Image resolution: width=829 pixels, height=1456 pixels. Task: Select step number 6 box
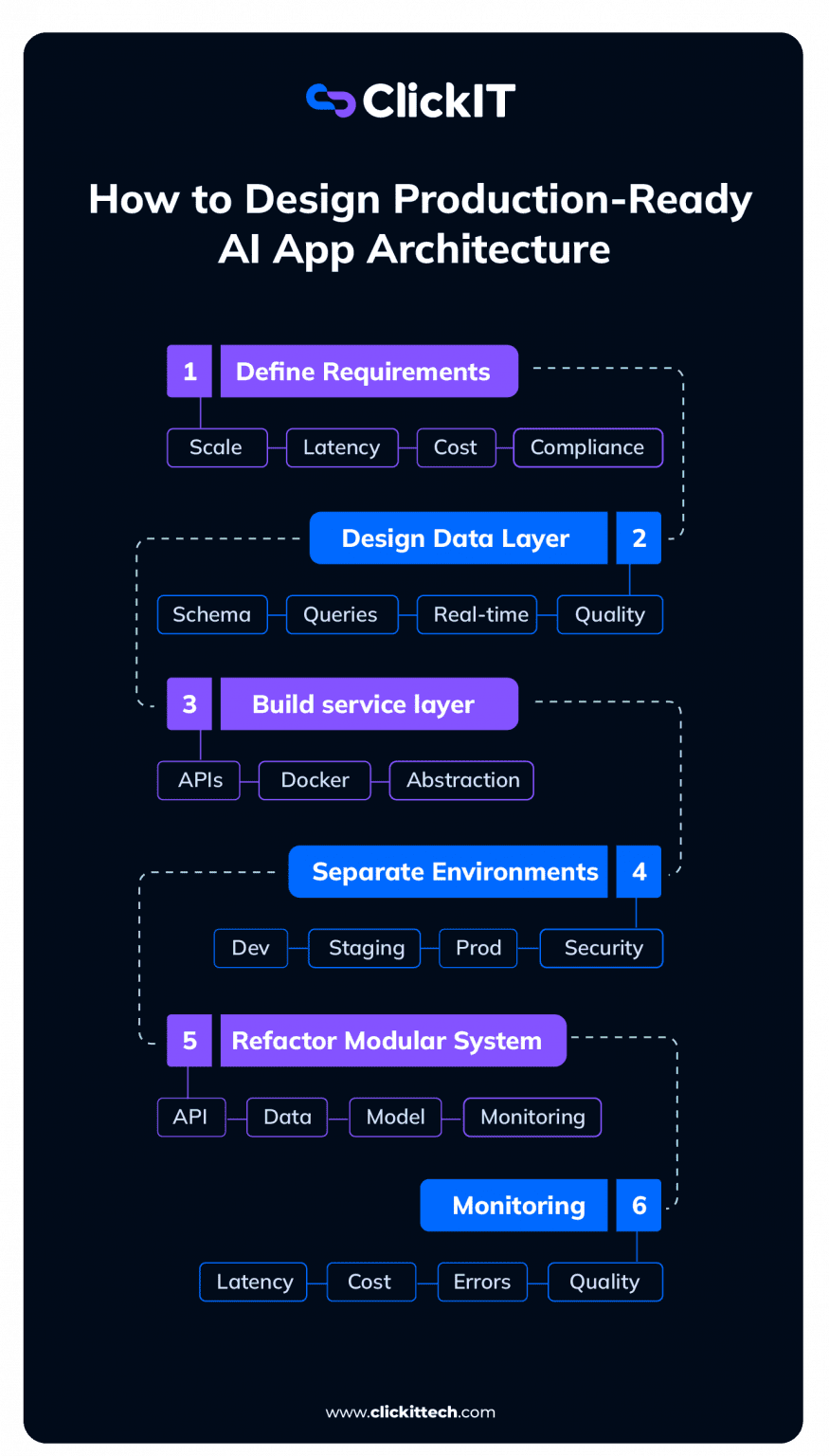pos(639,1206)
